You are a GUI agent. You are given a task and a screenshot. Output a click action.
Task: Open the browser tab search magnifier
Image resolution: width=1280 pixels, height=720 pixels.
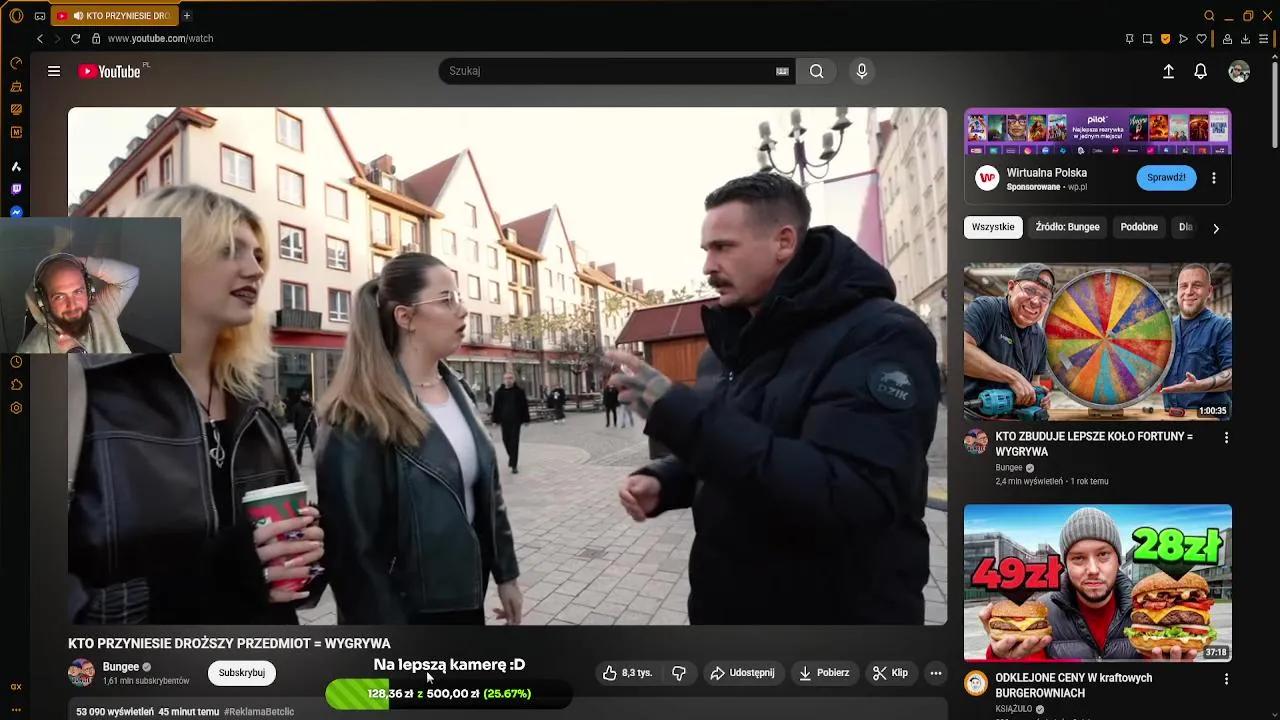(1209, 16)
